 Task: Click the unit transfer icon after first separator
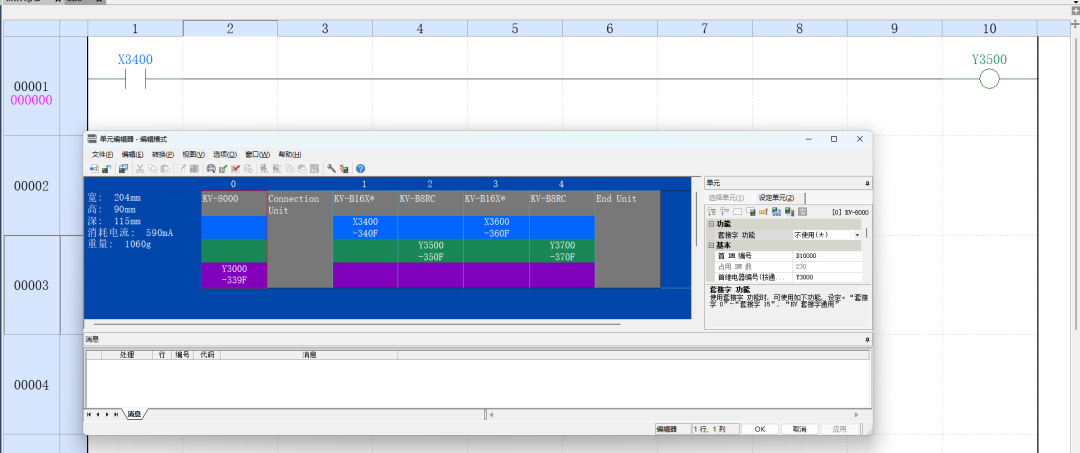click(123, 169)
